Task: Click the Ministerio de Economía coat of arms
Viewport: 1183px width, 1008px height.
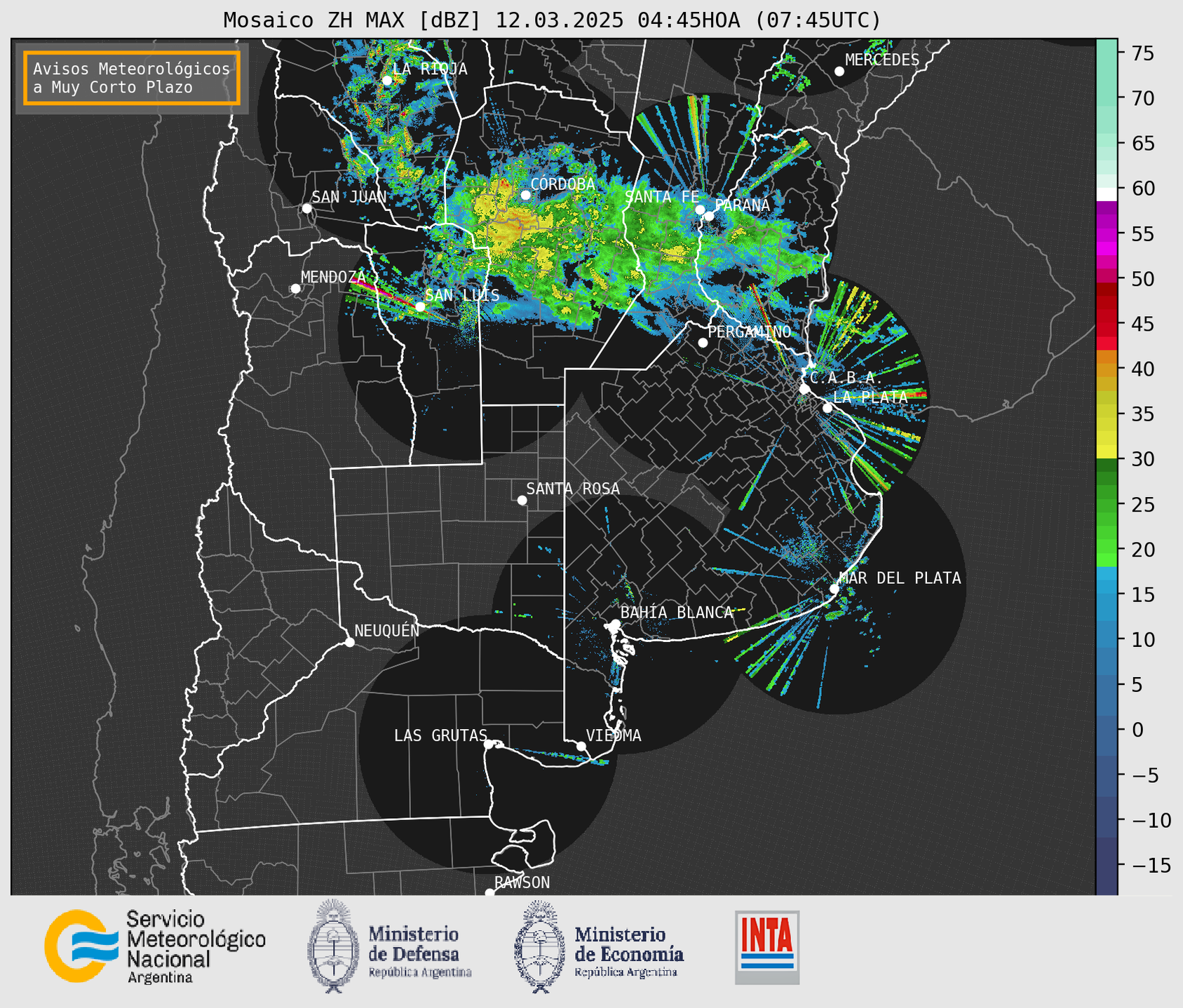Action: (x=540, y=946)
